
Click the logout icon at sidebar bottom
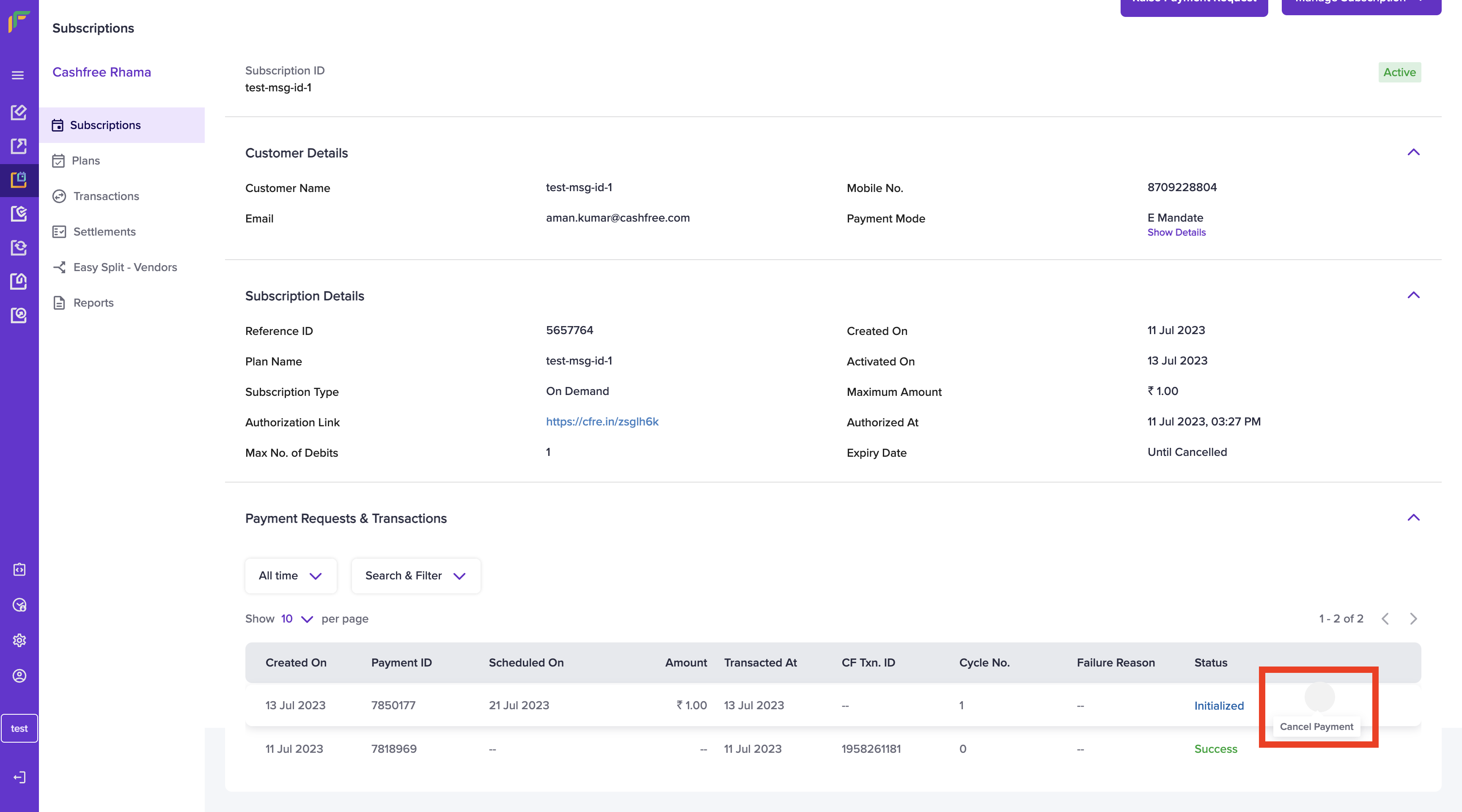pyautogui.click(x=19, y=777)
